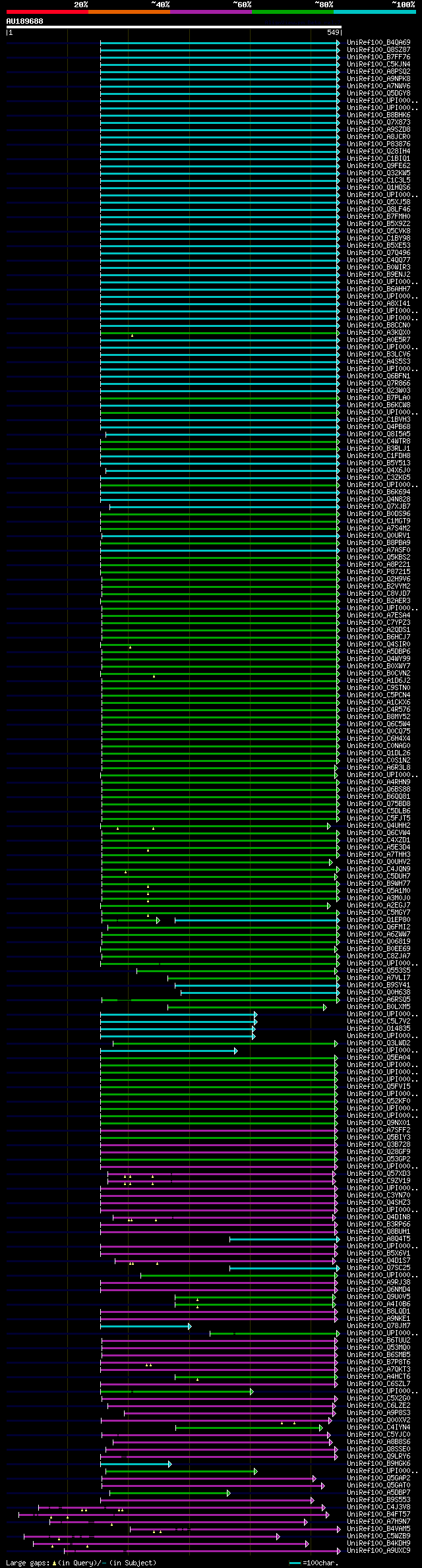This screenshot has width=422, height=1568.
Task: Select the UniRef100_B7FMH0 label
Action: (x=378, y=217)
